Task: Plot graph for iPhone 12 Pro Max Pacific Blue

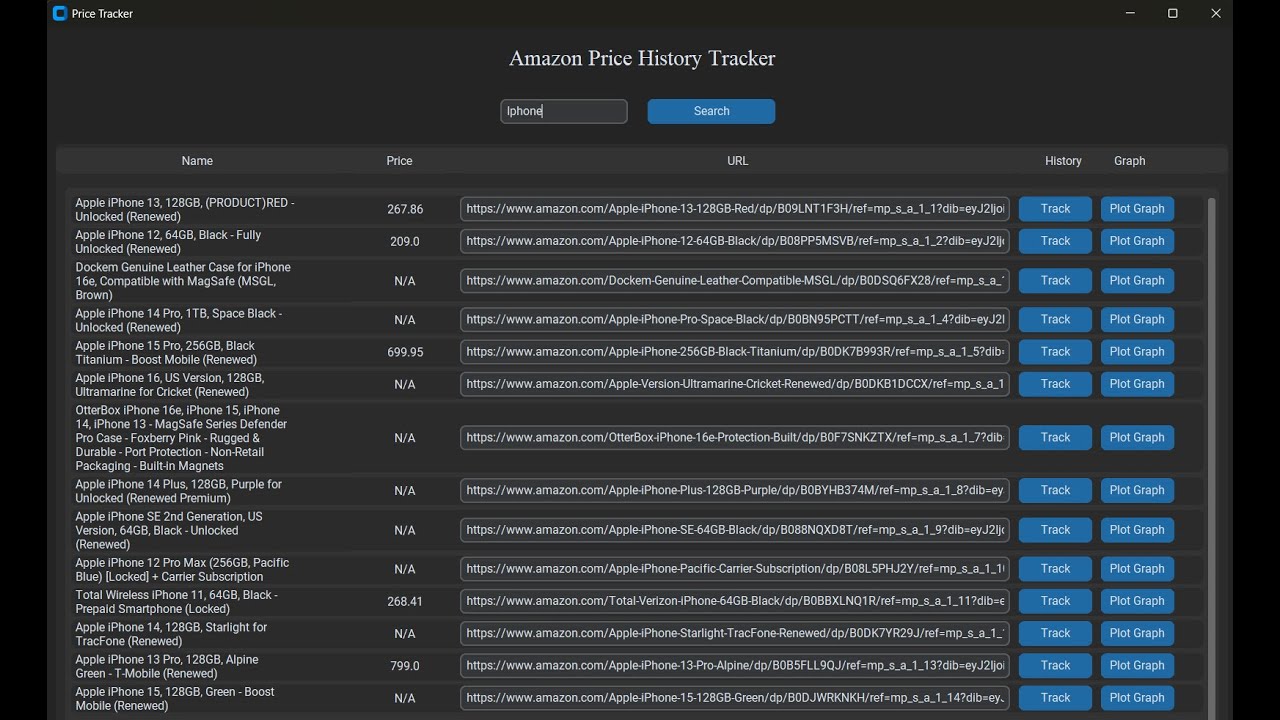Action: pyautogui.click(x=1137, y=569)
